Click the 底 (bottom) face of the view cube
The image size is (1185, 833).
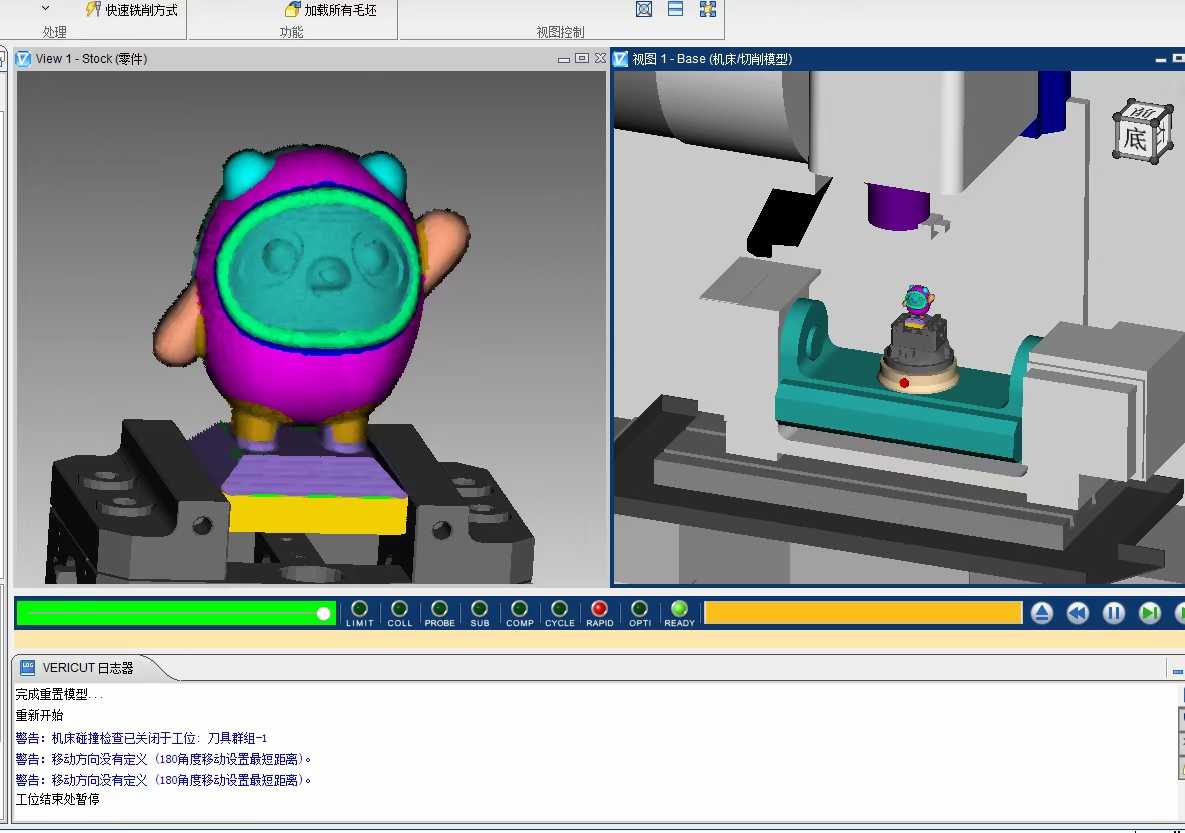[1135, 138]
